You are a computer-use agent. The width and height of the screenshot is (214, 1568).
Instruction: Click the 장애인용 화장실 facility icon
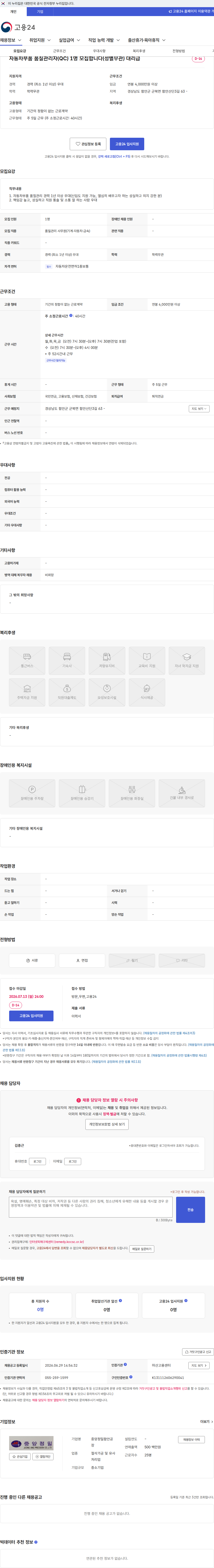click(132, 793)
